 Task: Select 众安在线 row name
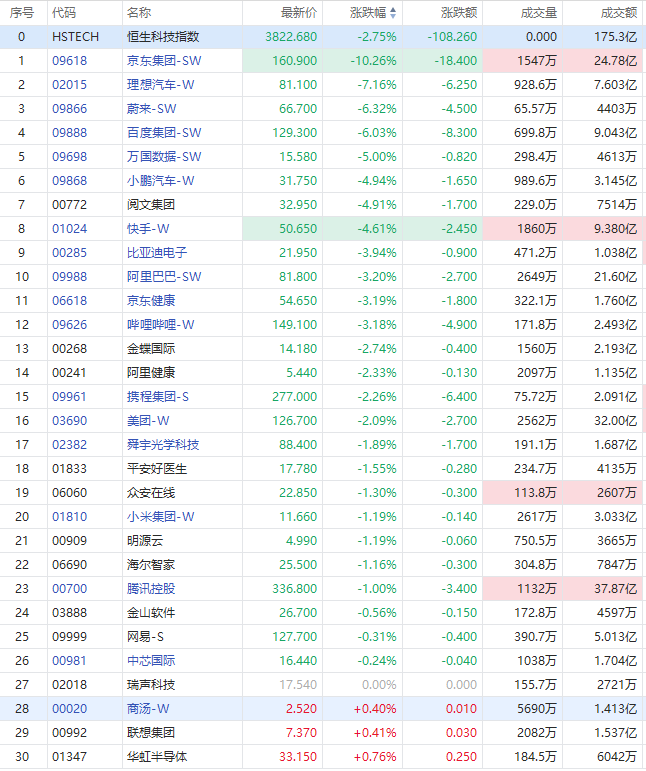[151, 493]
